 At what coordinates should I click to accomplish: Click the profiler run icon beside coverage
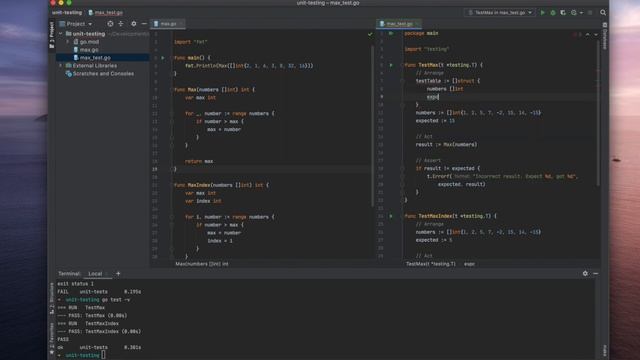click(573, 13)
